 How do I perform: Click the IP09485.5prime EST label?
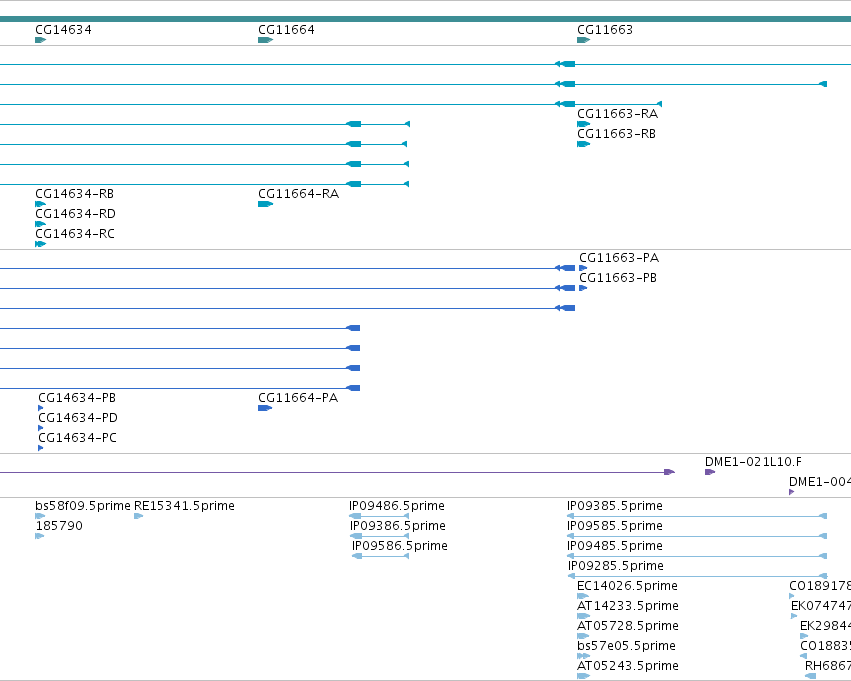[615, 546]
